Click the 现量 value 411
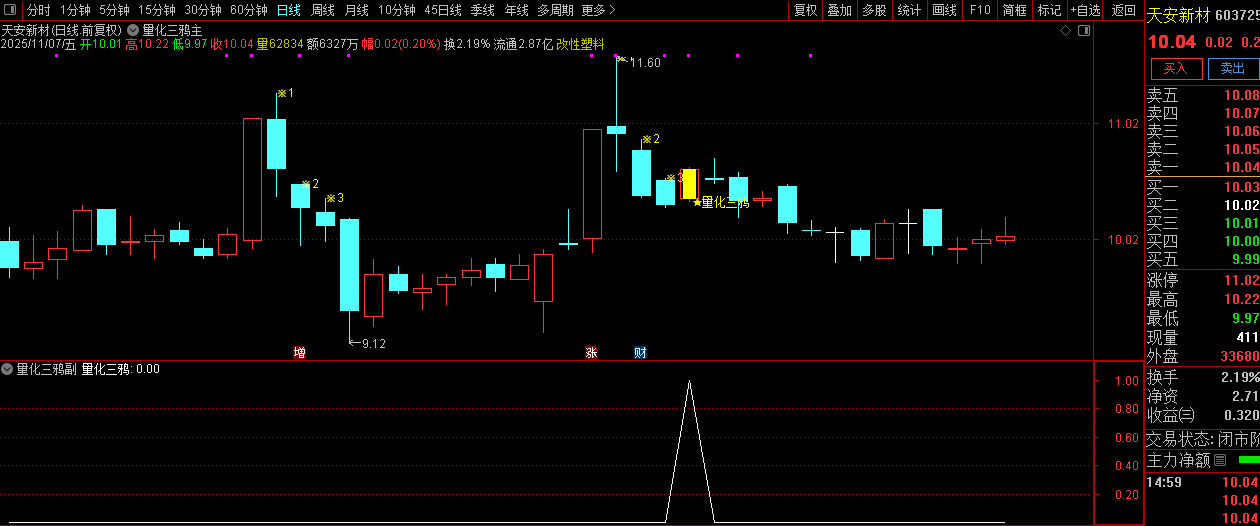Viewport: 1260px width, 526px height. point(1247,337)
